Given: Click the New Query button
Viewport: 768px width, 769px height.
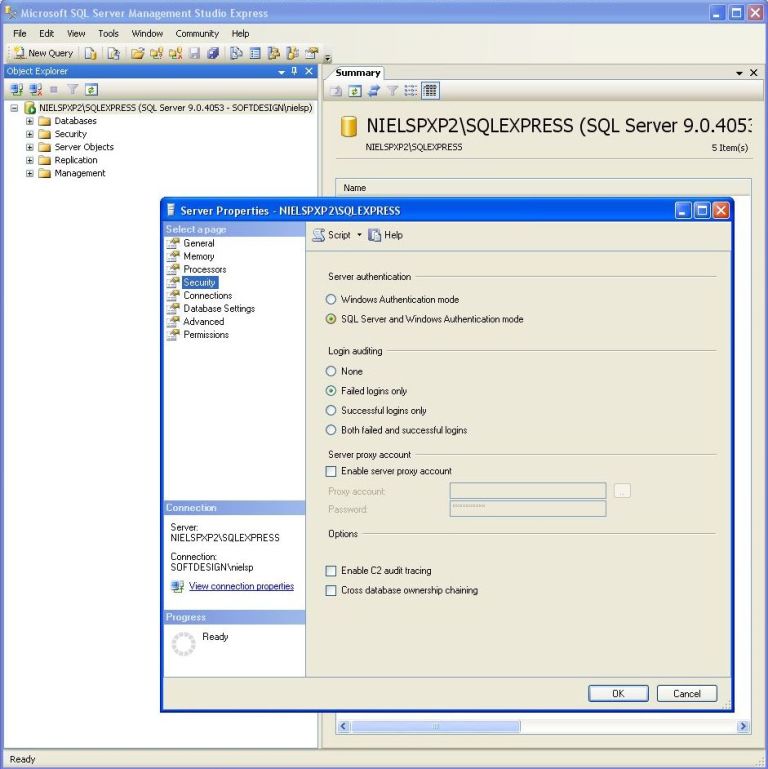Looking at the screenshot, I should point(44,53).
